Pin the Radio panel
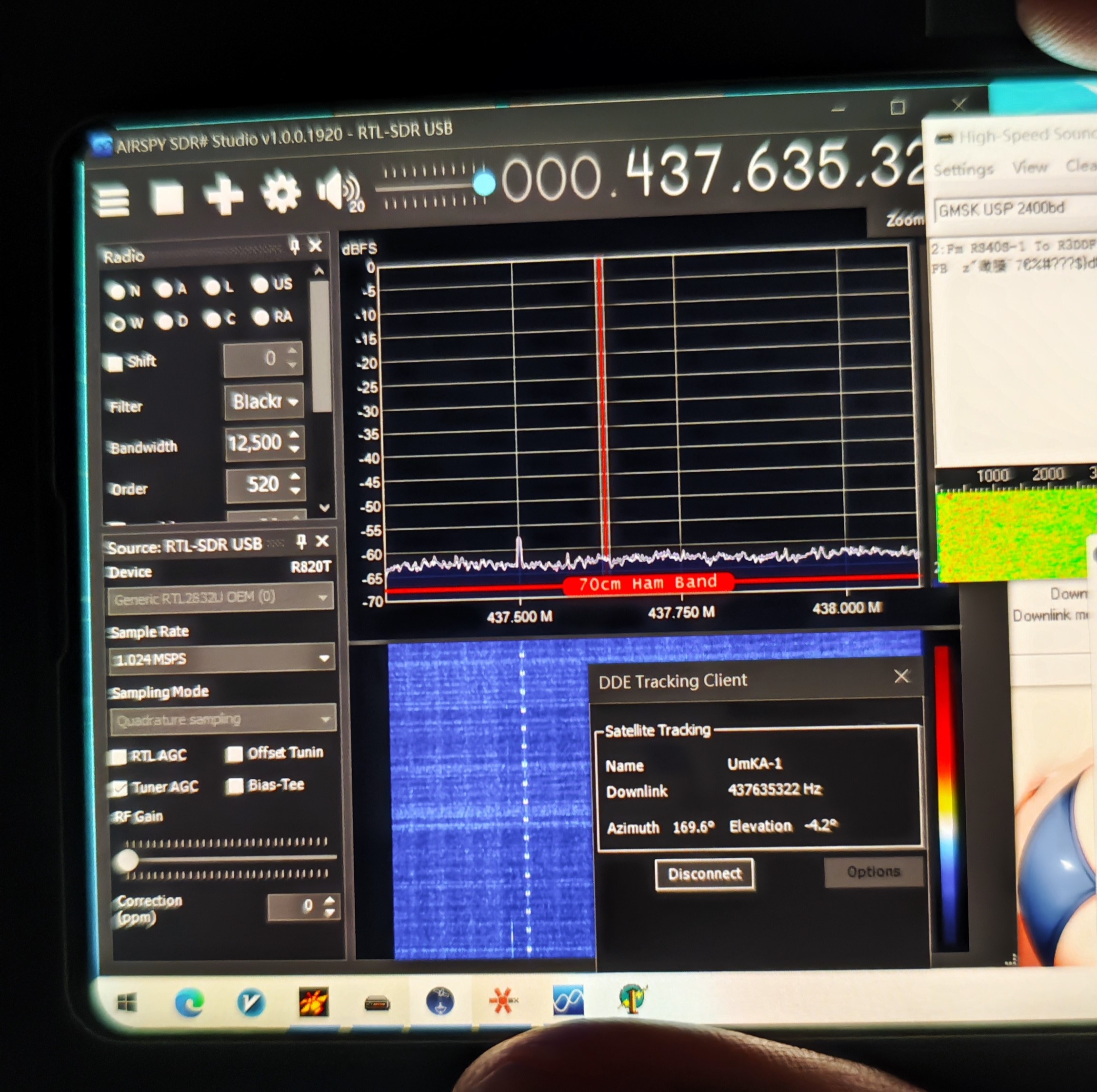1097x1092 pixels. coord(294,246)
